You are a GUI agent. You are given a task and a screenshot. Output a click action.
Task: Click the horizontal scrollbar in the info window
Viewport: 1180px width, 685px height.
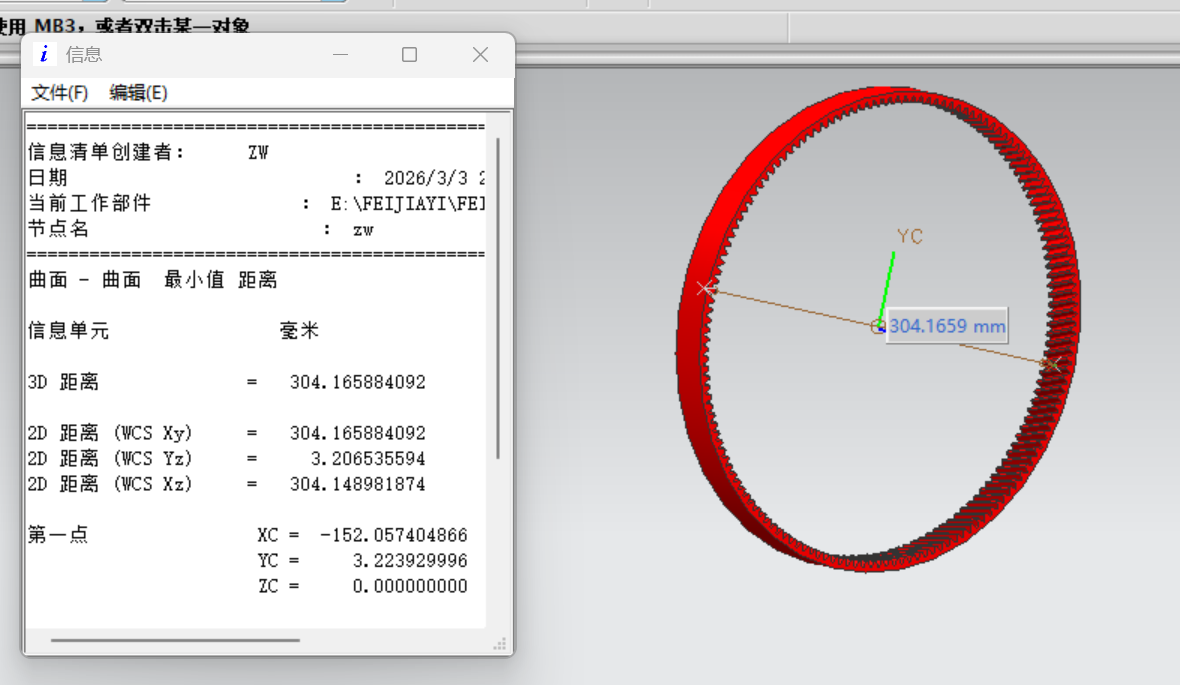tap(175, 640)
